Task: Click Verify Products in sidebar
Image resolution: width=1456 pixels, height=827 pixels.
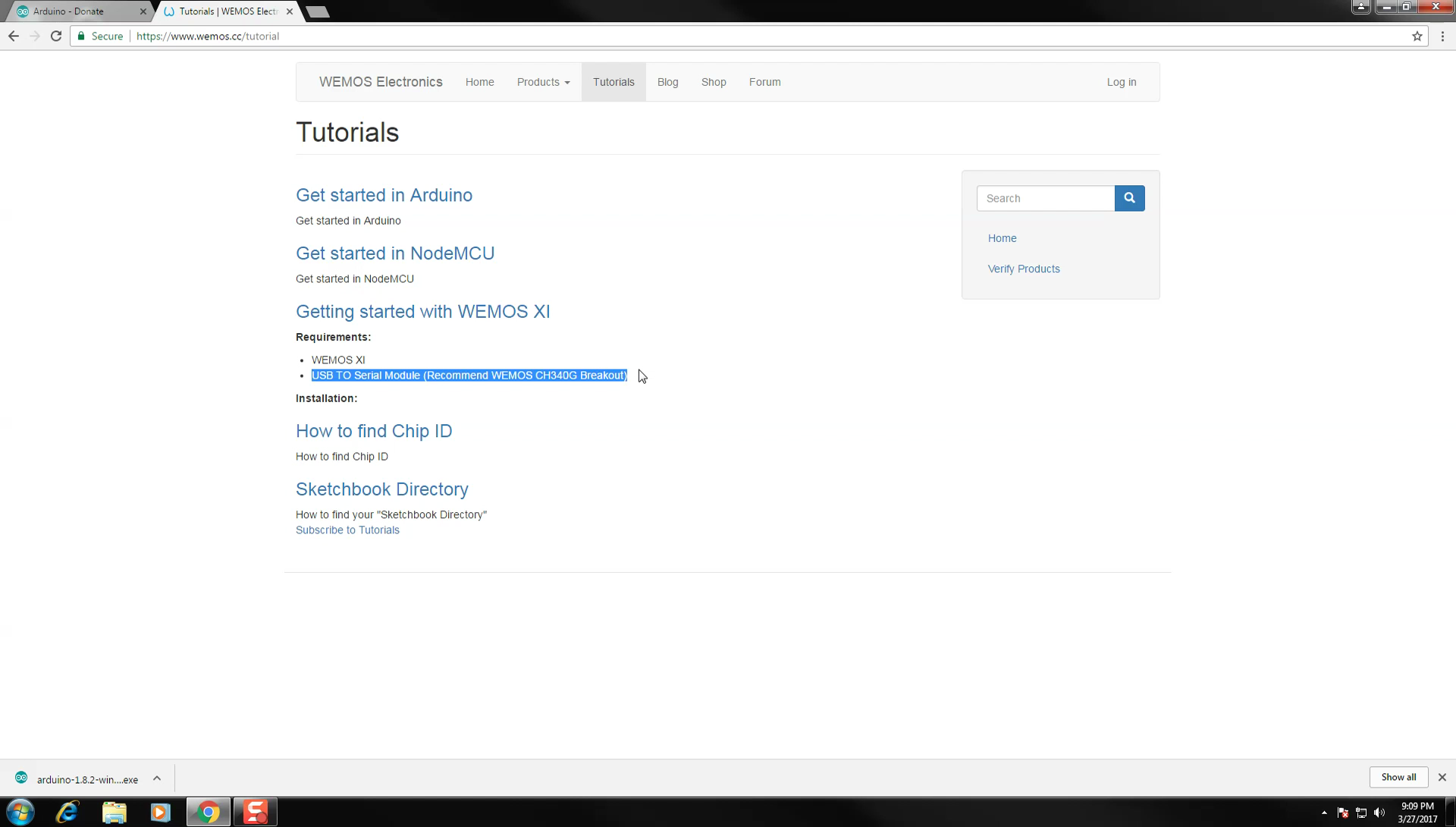Action: point(1024,269)
